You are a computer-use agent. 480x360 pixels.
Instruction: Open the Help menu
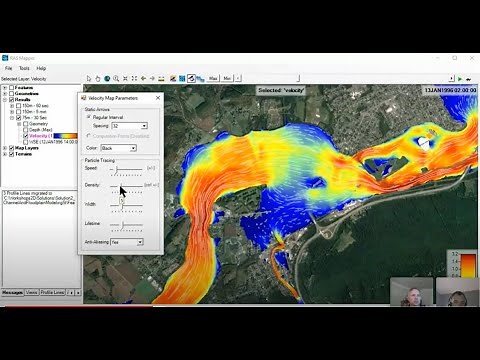41,68
